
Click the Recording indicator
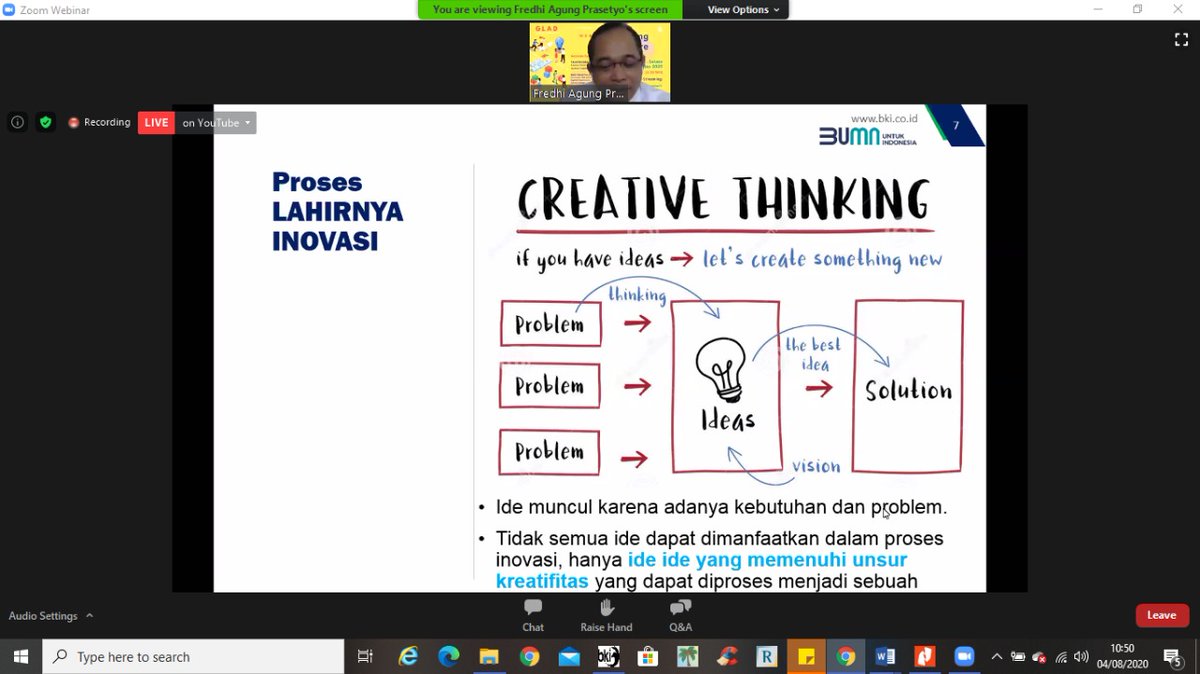point(99,122)
